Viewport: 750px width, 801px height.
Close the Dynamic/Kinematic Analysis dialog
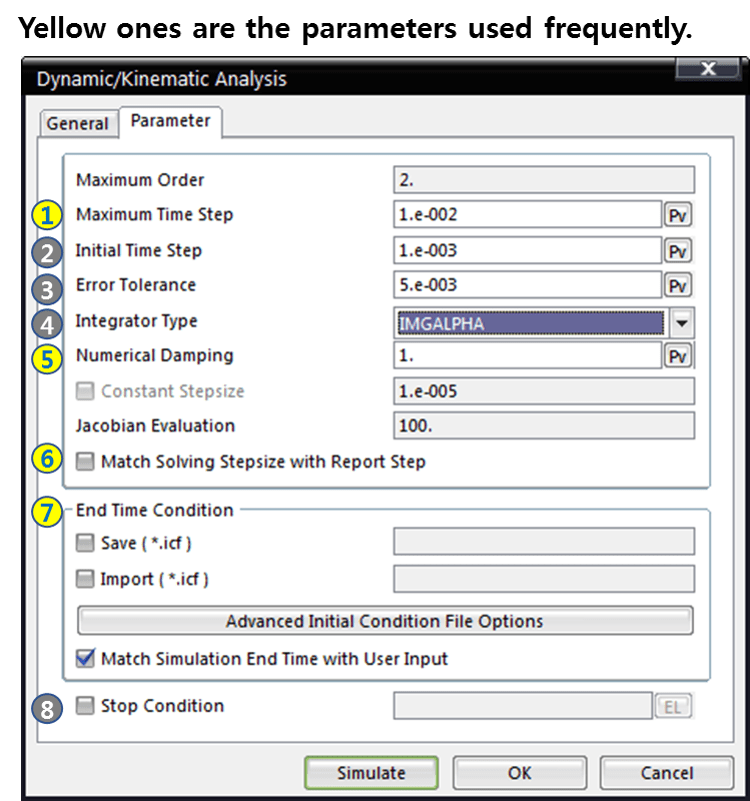708,68
